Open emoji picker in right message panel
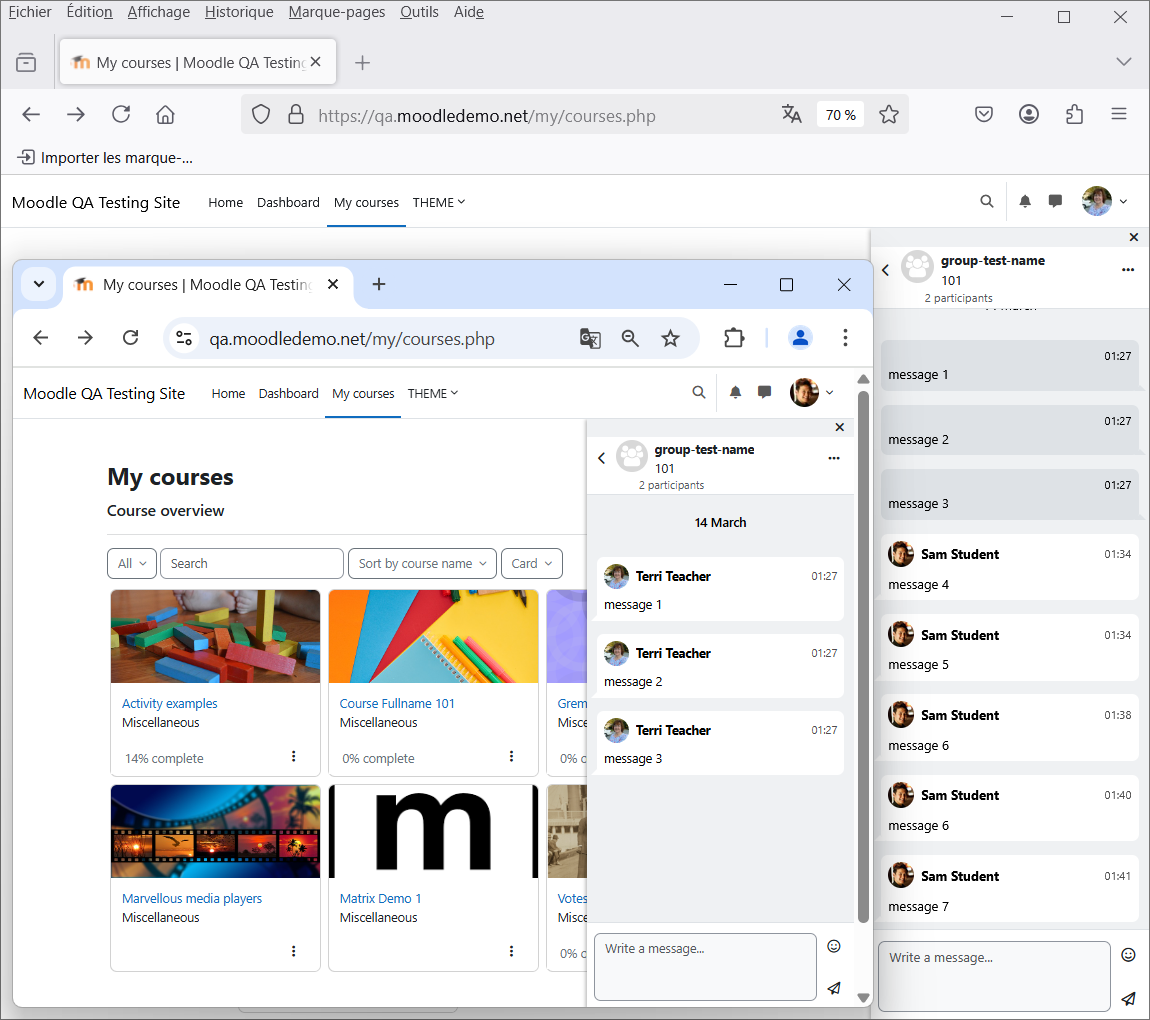Image resolution: width=1150 pixels, height=1020 pixels. [x=1129, y=955]
